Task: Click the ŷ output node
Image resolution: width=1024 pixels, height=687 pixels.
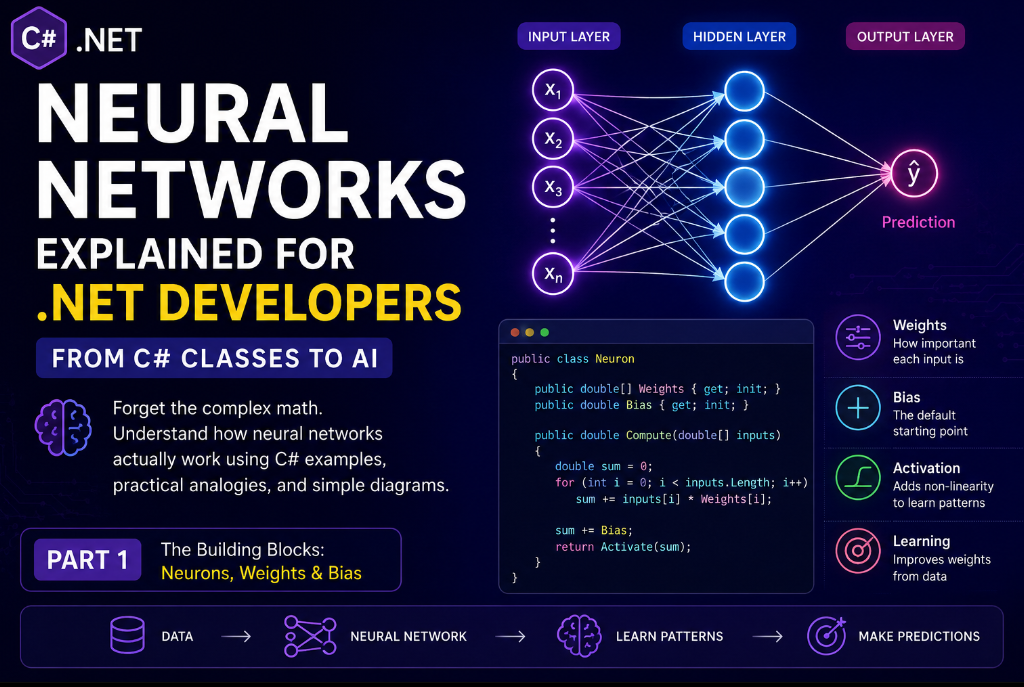Action: (914, 174)
